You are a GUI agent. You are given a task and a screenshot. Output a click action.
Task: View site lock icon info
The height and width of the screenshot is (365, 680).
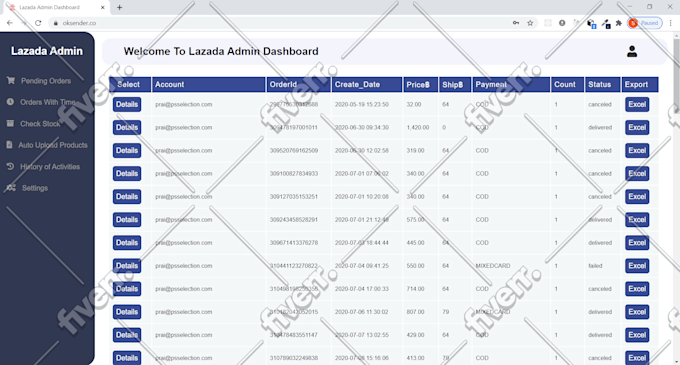(x=56, y=23)
